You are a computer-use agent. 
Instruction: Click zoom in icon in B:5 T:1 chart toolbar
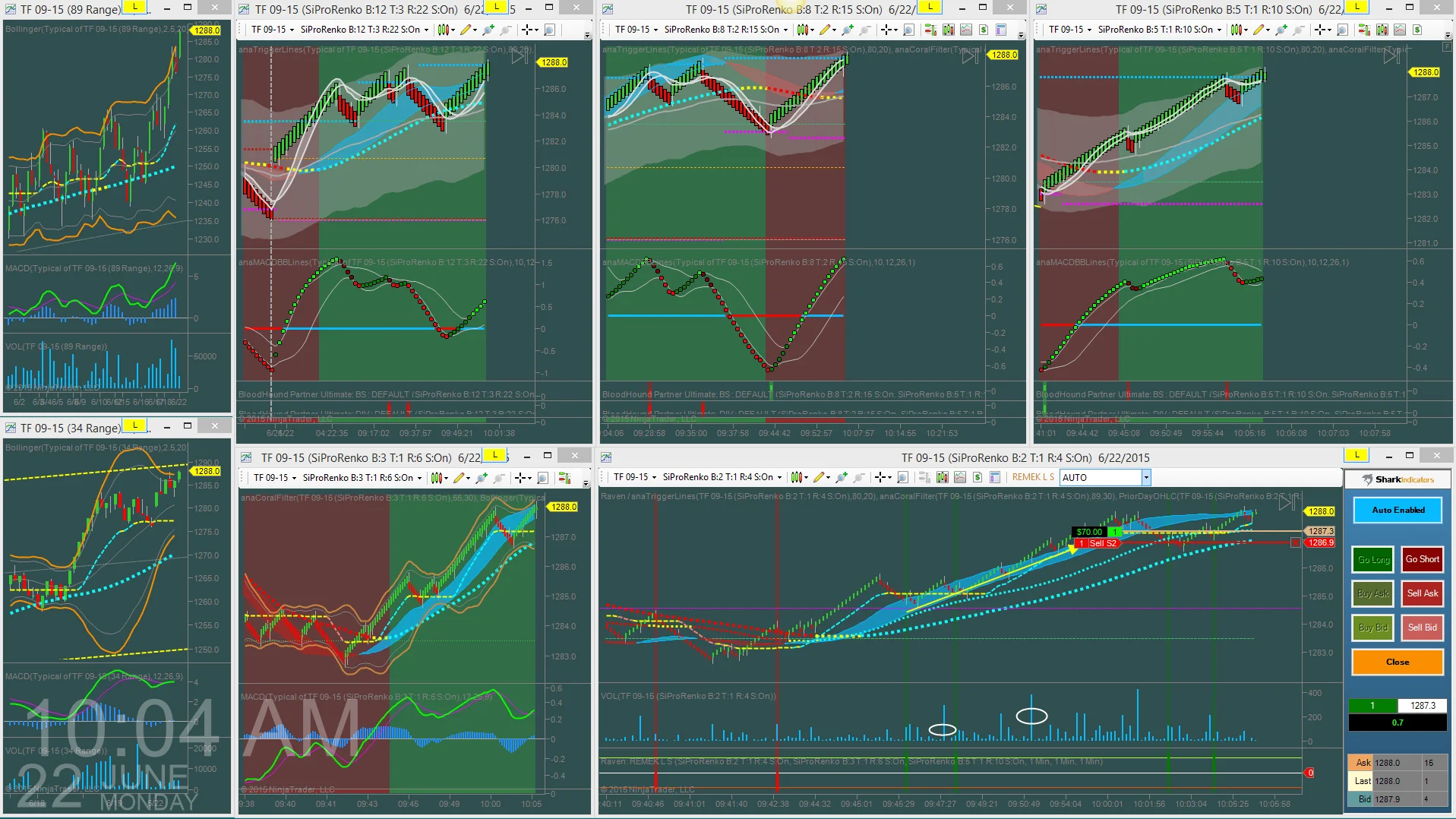pos(1281,30)
